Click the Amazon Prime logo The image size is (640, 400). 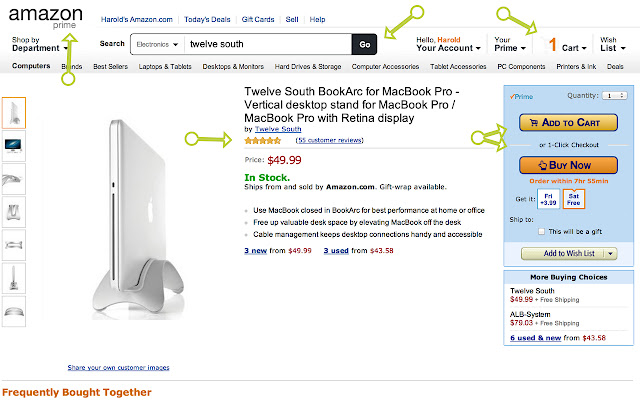pos(32,16)
